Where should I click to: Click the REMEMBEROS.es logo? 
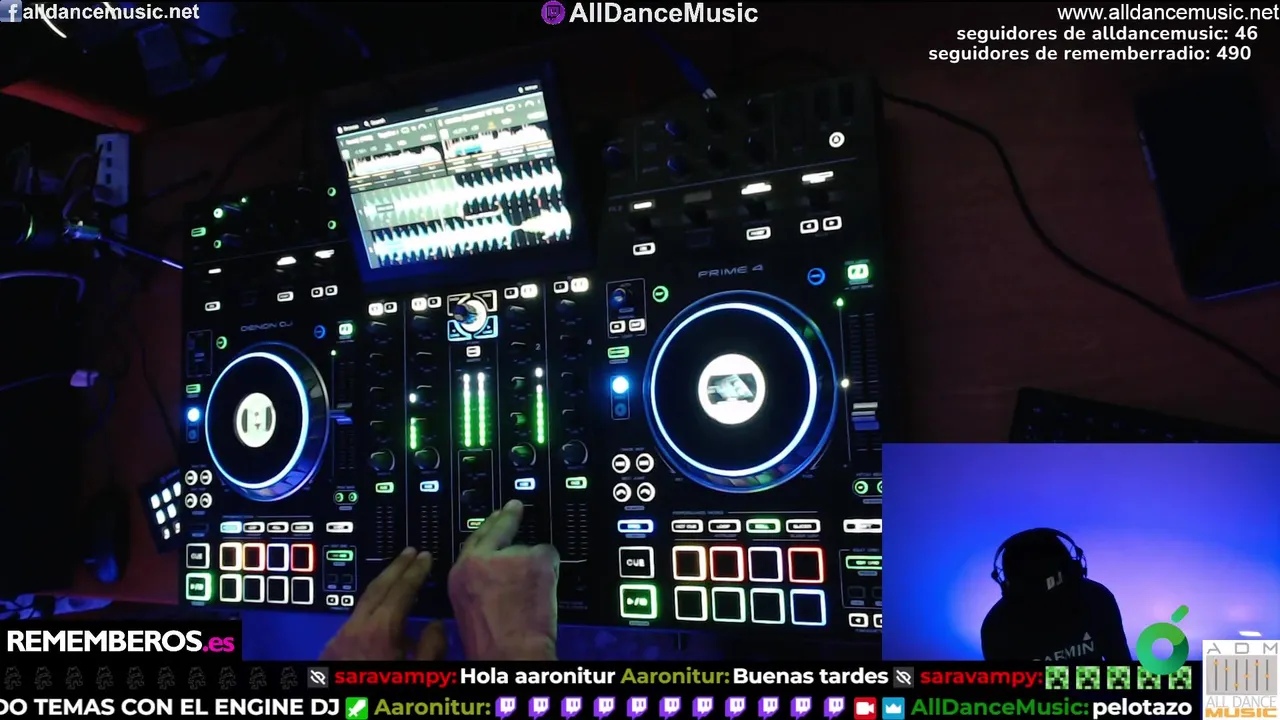pos(121,641)
